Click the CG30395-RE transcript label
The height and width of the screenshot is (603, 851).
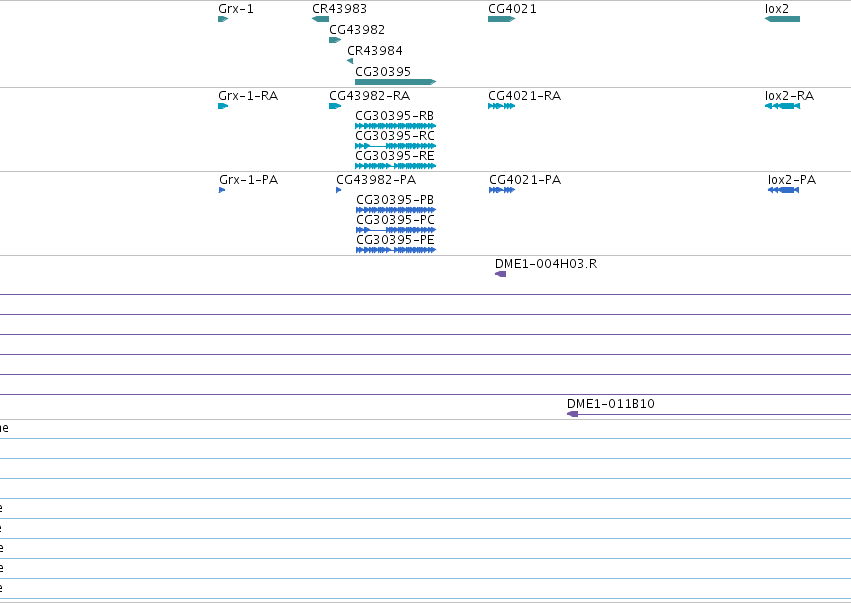[x=395, y=156]
